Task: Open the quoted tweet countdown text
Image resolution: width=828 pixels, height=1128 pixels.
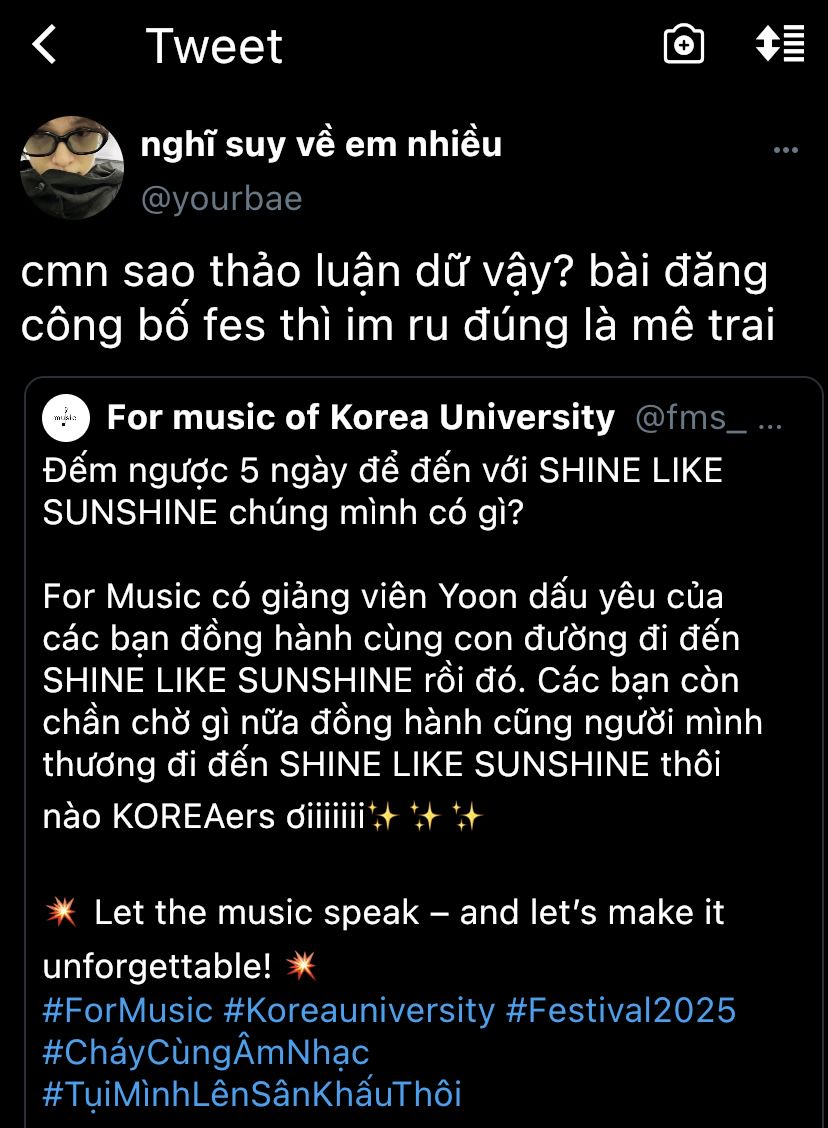Action: [x=382, y=491]
